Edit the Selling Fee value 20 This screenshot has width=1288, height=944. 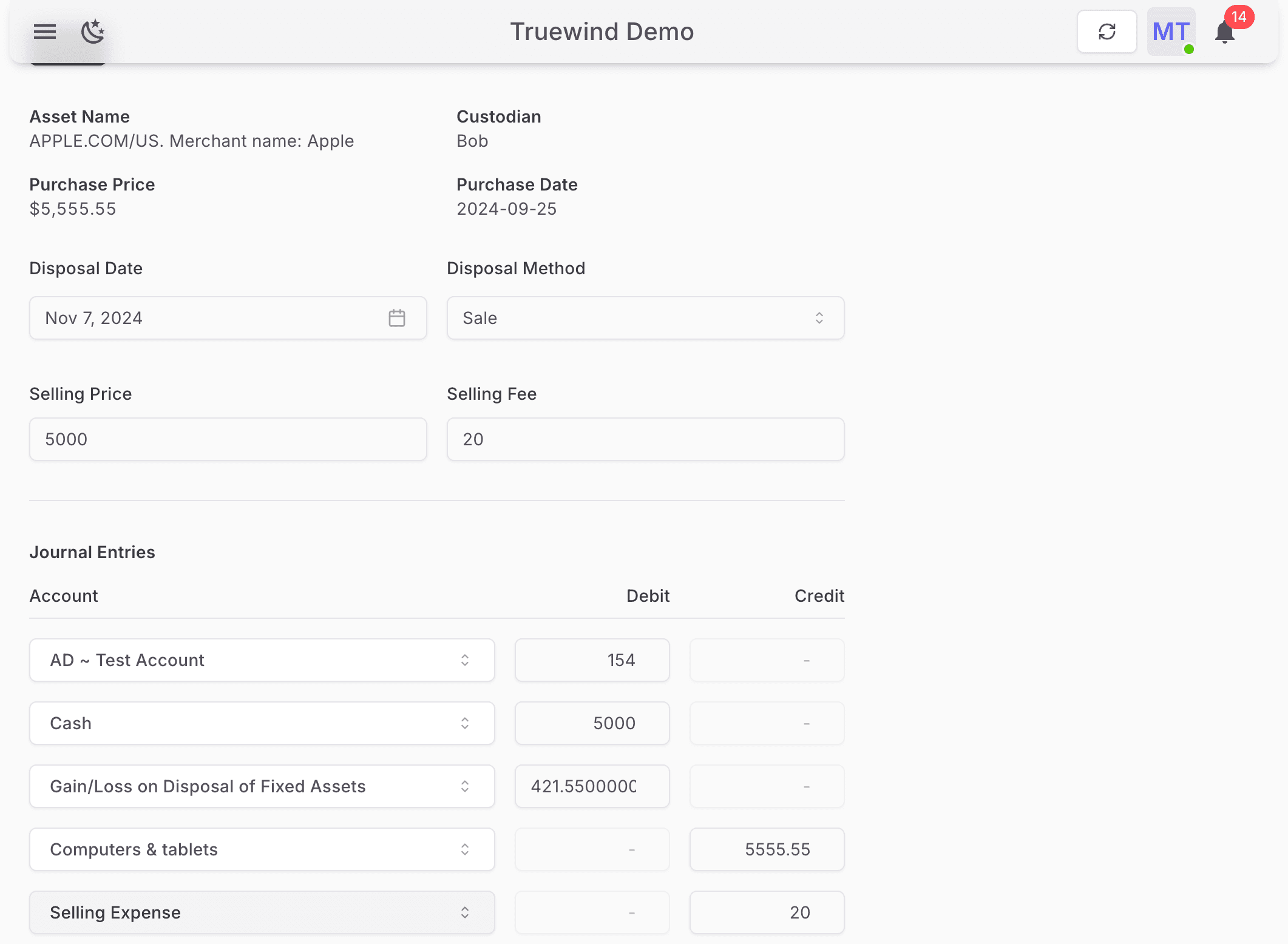click(645, 439)
